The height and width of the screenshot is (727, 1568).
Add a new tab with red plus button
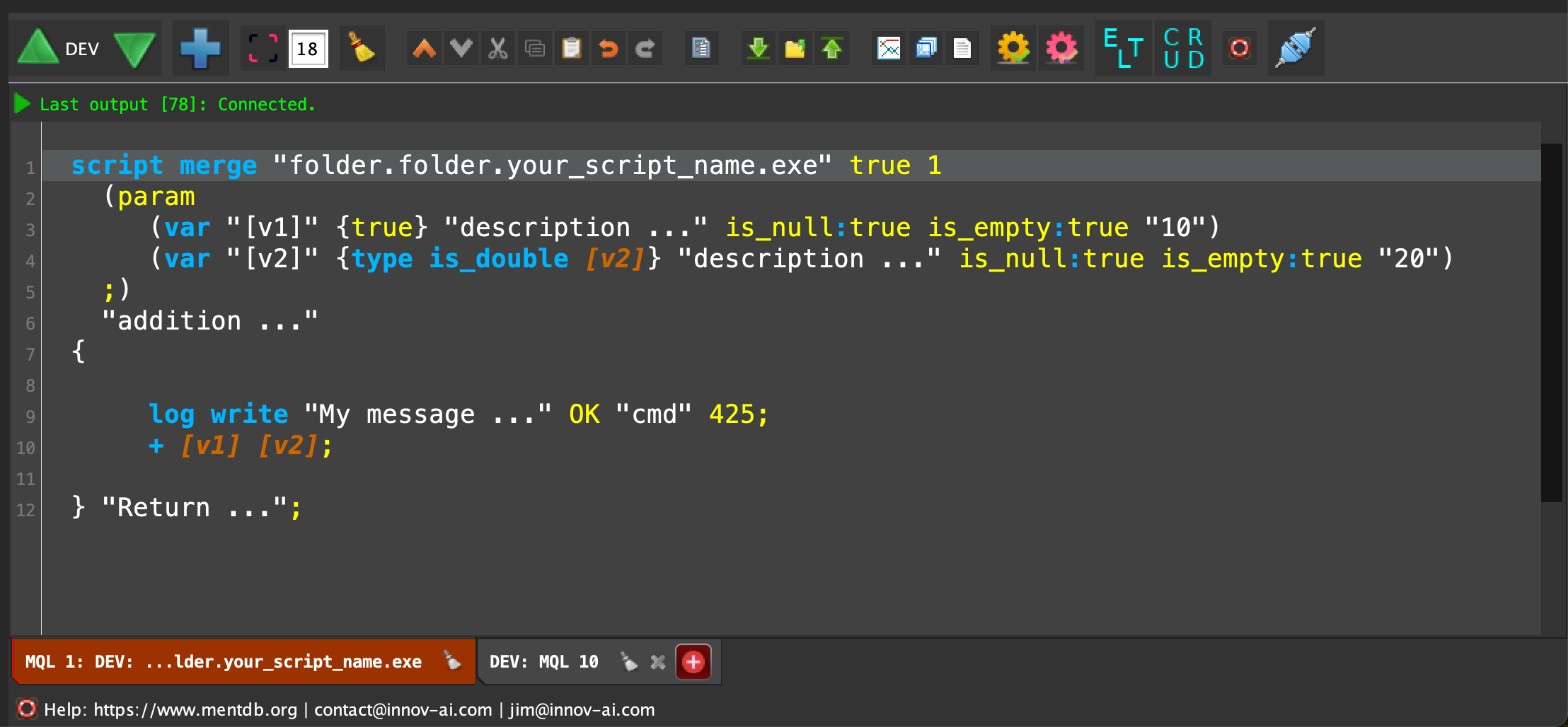(x=693, y=662)
